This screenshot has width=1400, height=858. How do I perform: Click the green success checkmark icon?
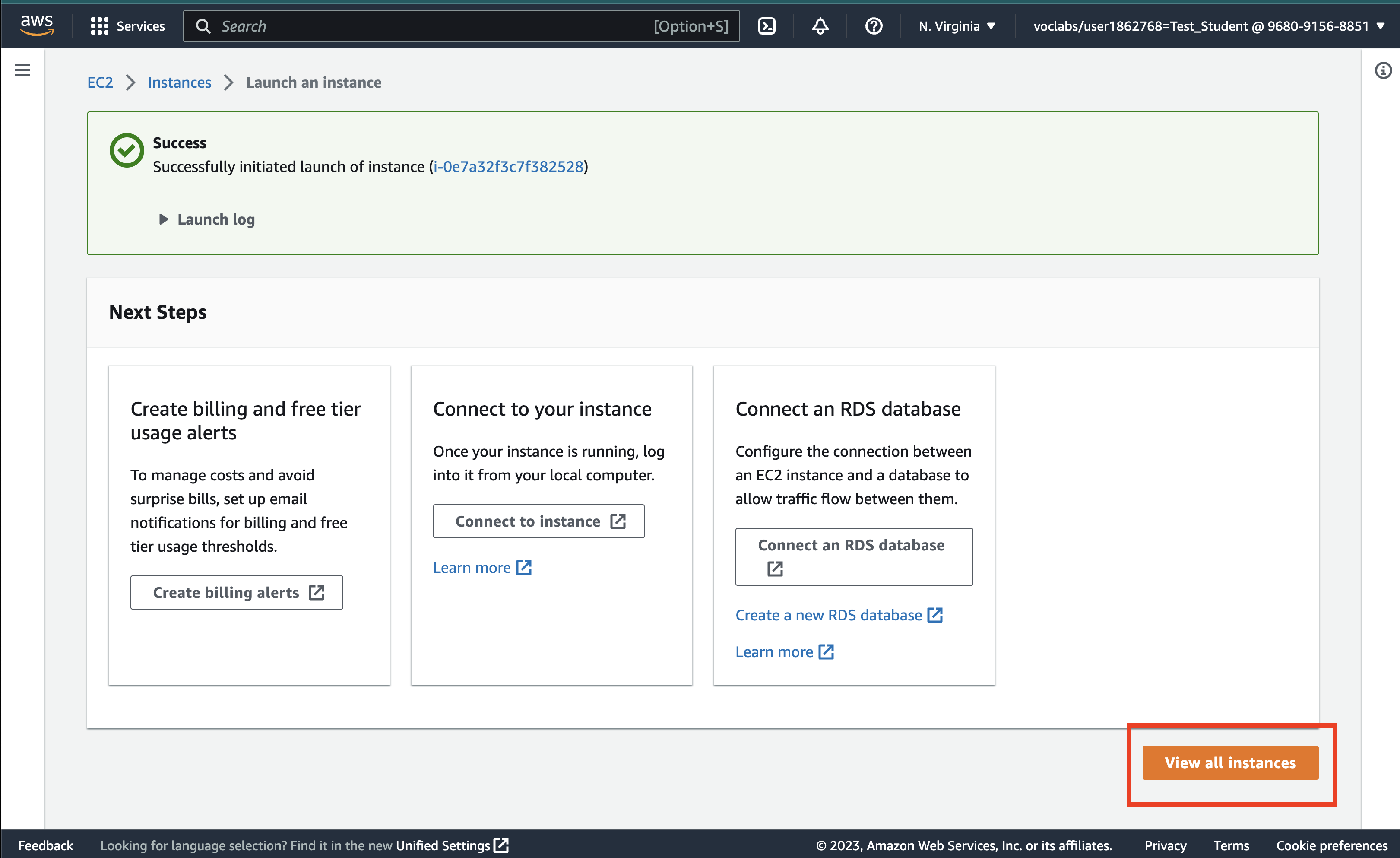[x=127, y=151]
